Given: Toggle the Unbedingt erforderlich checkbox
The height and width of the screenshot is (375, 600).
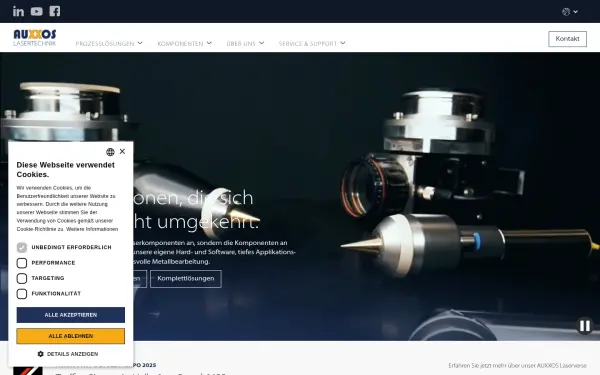Looking at the screenshot, I should (x=22, y=248).
